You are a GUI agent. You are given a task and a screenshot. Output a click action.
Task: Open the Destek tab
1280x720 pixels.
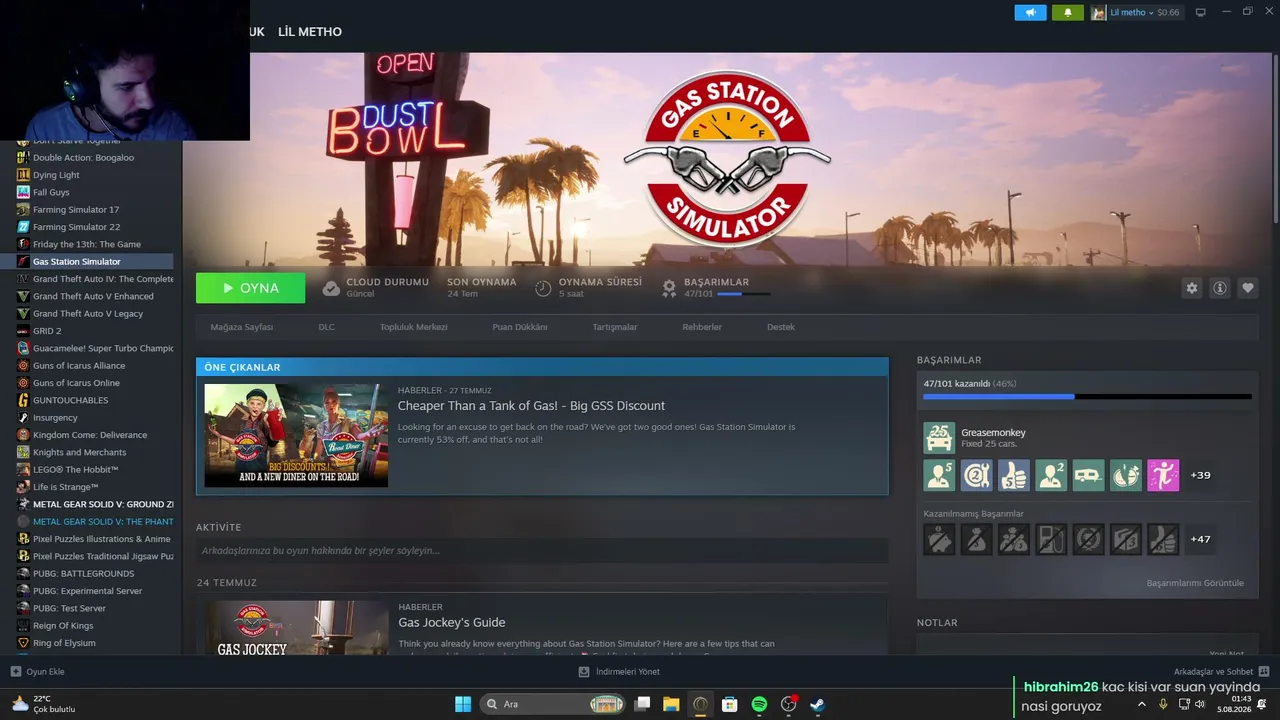pos(782,327)
